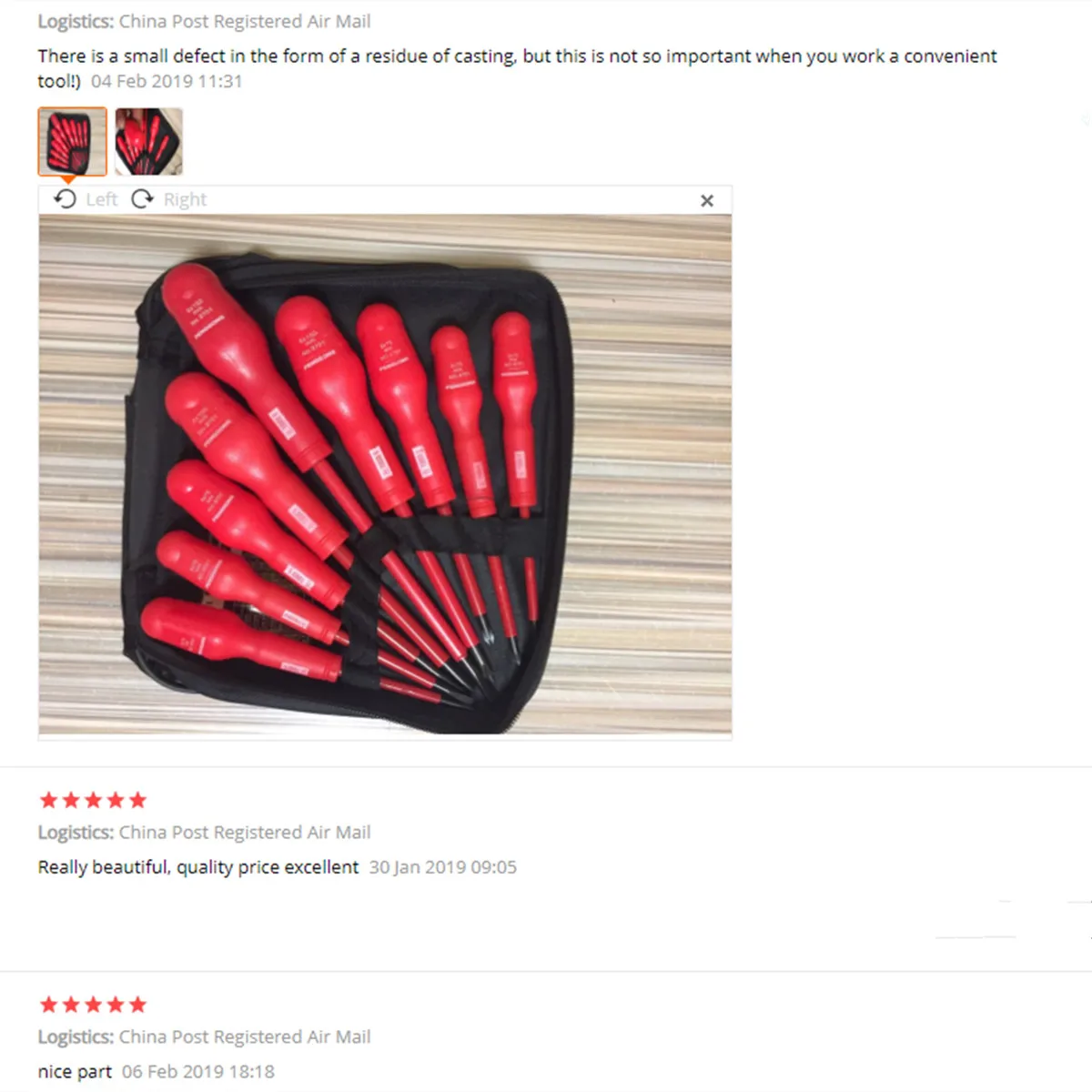The height and width of the screenshot is (1092, 1092).
Task: Click the logistics text above the 'nice part' review
Action: [x=205, y=1036]
